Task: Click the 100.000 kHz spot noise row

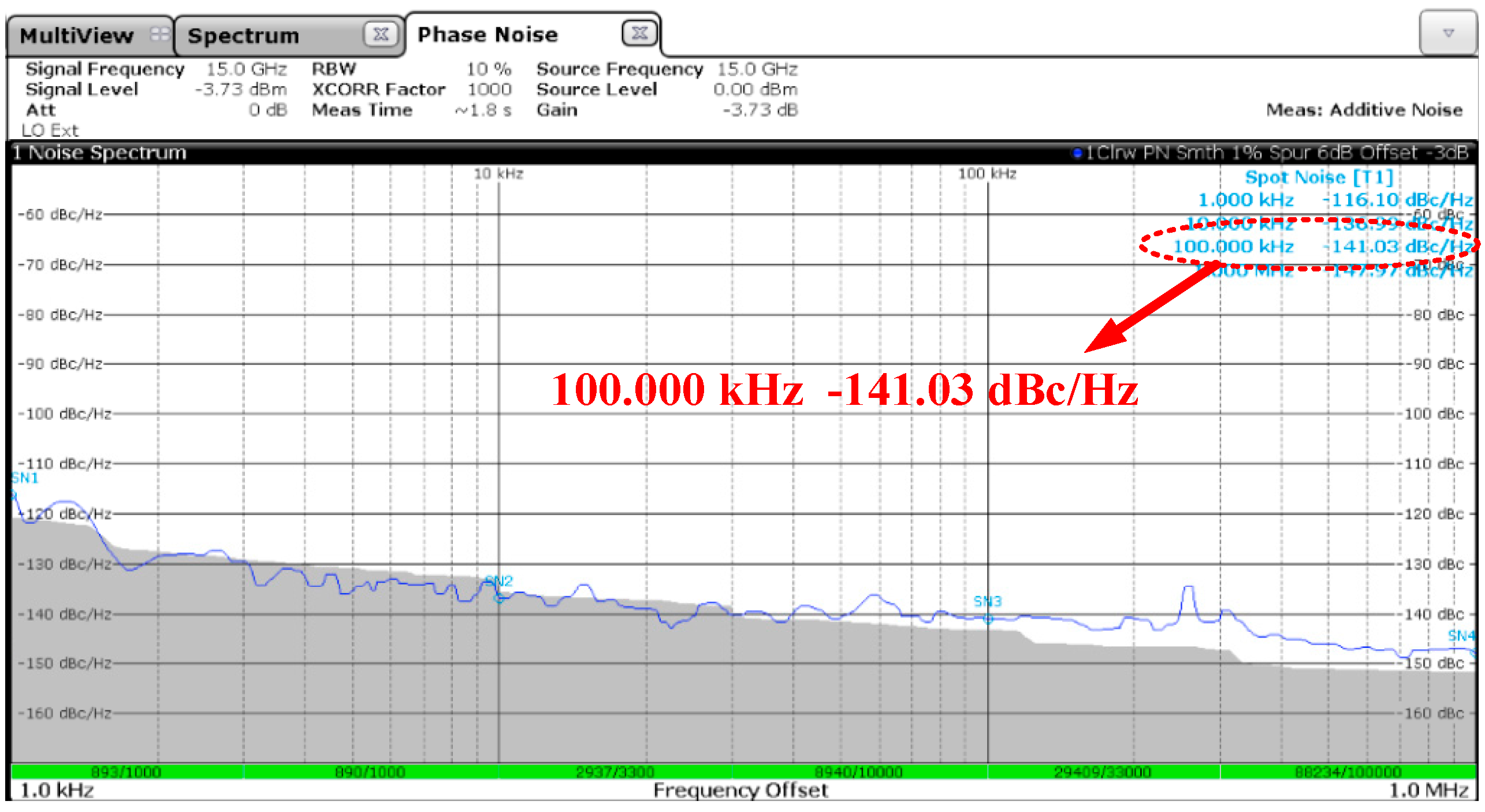Action: pyautogui.click(x=1323, y=247)
